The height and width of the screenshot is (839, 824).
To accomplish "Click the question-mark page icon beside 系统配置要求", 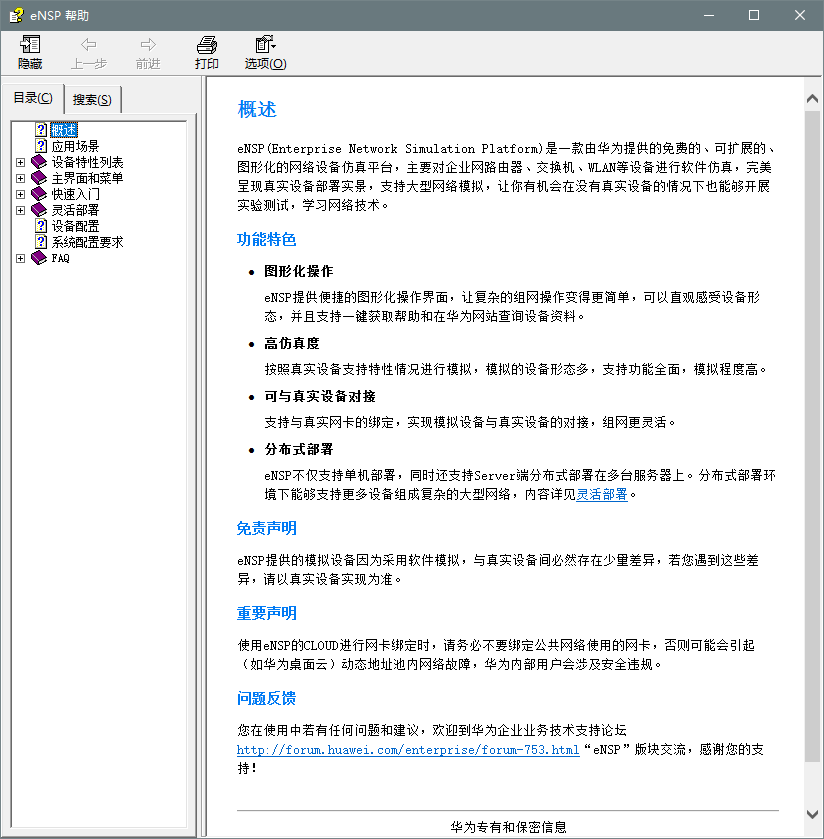I will tap(41, 242).
